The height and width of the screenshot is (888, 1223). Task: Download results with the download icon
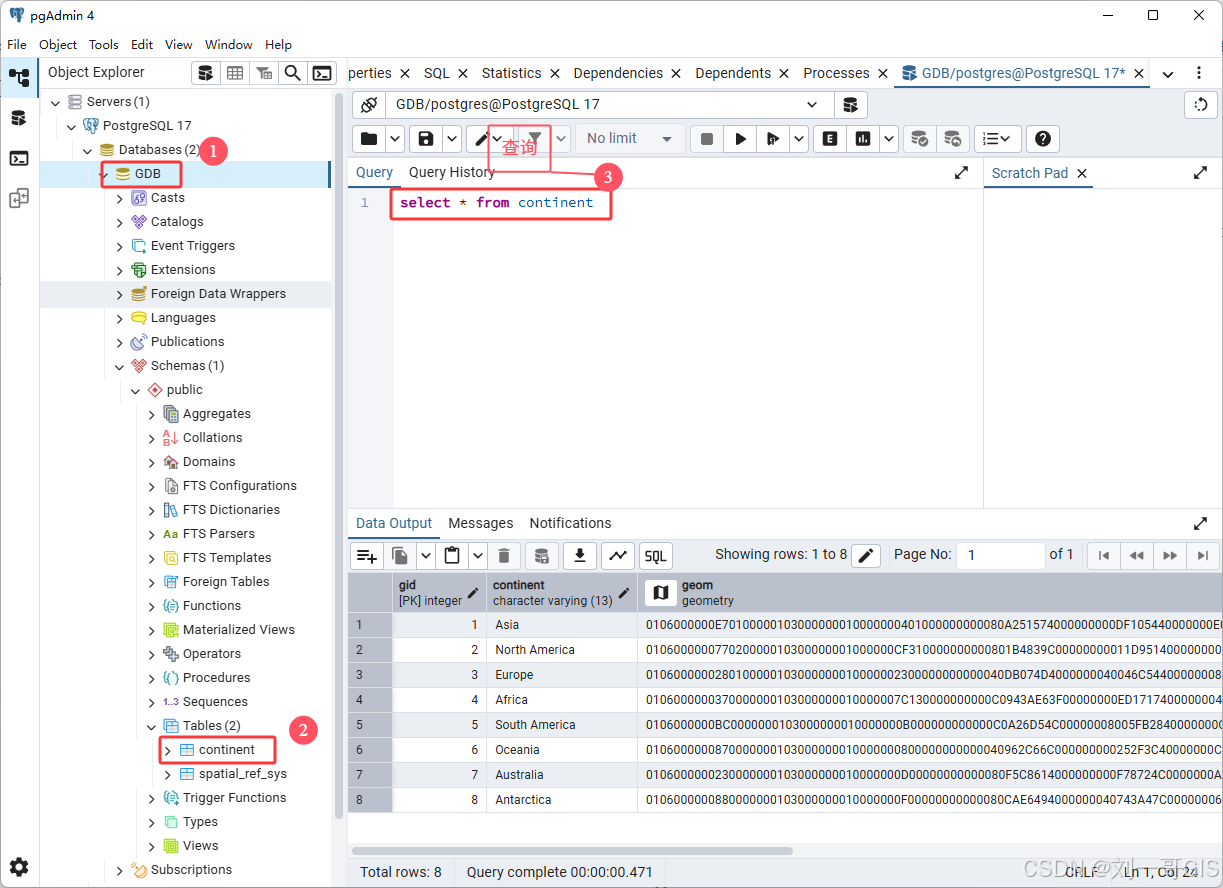[x=580, y=555]
